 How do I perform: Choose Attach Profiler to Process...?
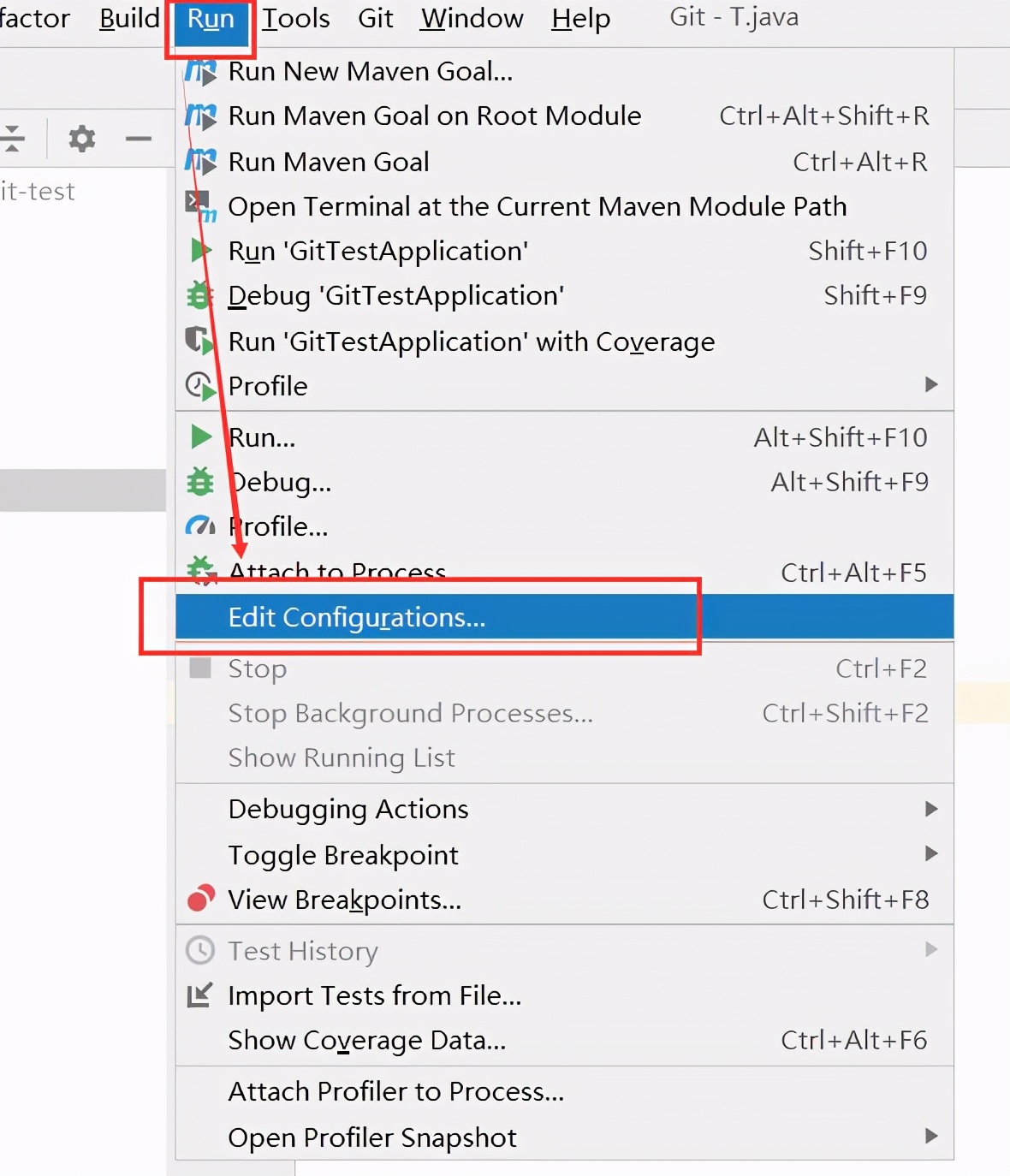[565, 1091]
